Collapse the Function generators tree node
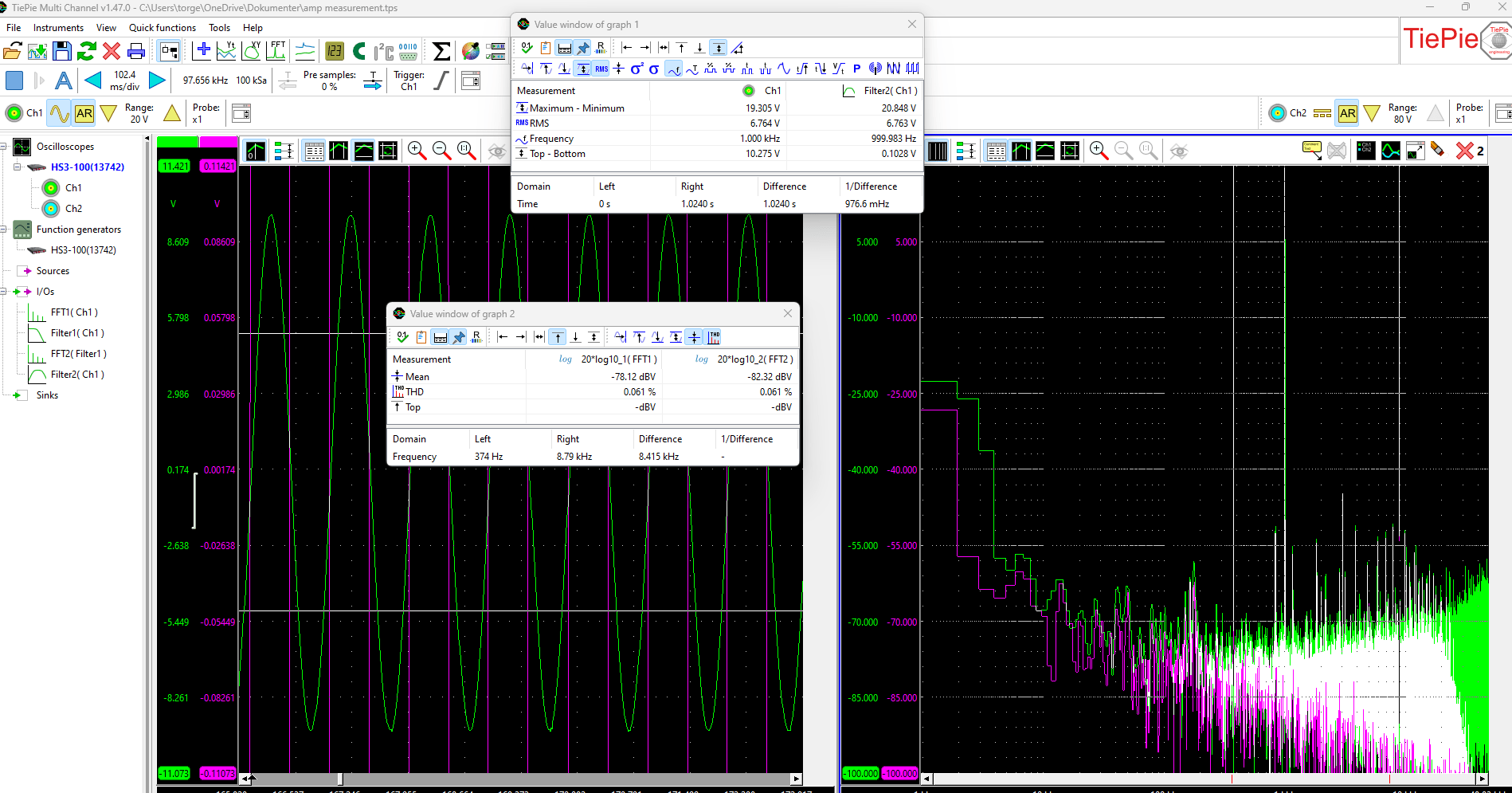The width and height of the screenshot is (1512, 793). (x=3, y=230)
